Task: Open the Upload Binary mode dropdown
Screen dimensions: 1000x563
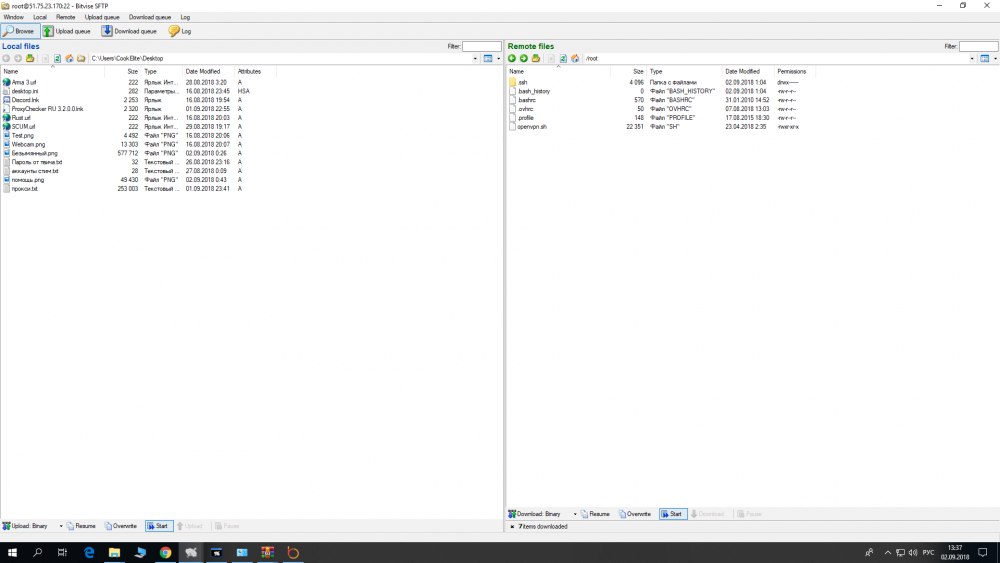Action: click(x=61, y=526)
